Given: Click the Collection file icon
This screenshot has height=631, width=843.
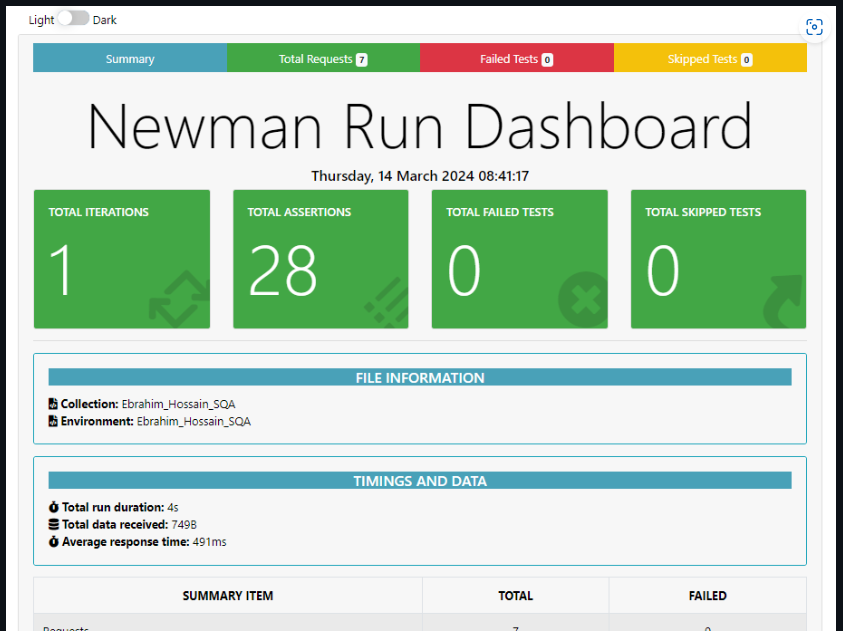Looking at the screenshot, I should [54, 404].
